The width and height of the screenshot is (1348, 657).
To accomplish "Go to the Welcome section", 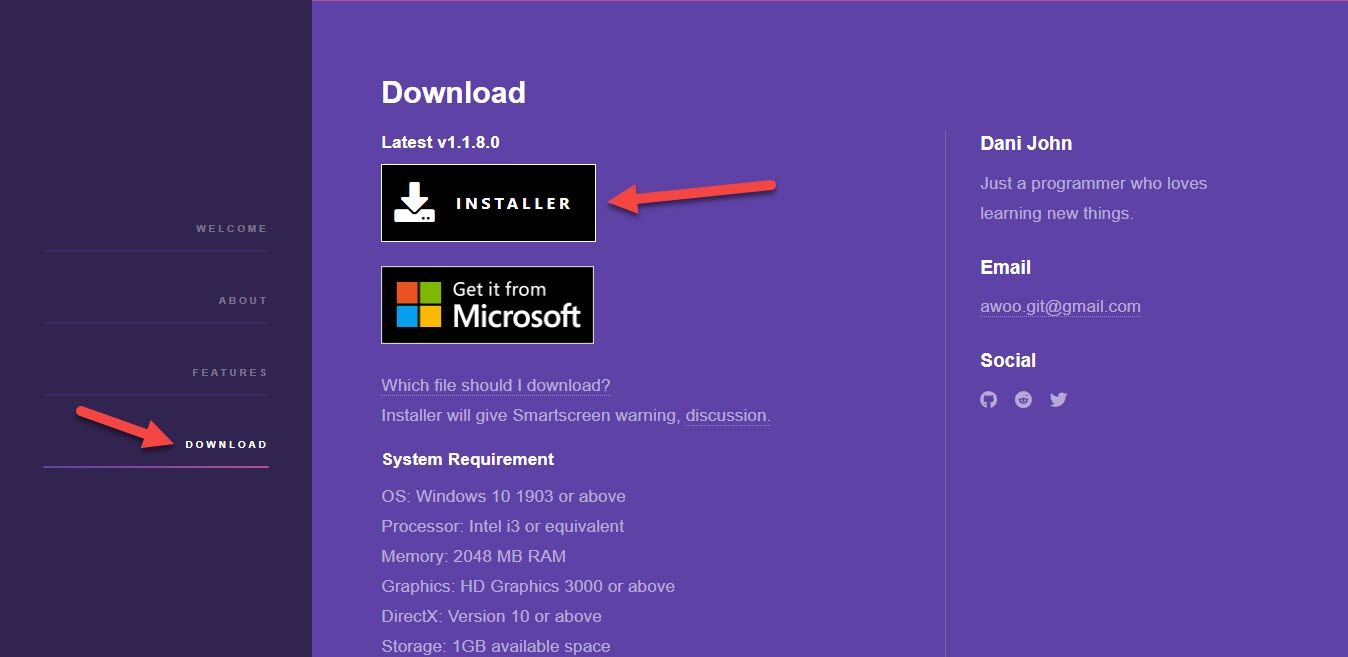I will (x=231, y=229).
